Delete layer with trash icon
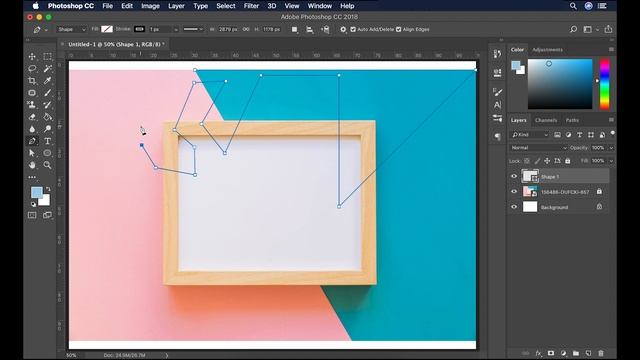Viewport: 640px width, 360px height. (x=601, y=353)
